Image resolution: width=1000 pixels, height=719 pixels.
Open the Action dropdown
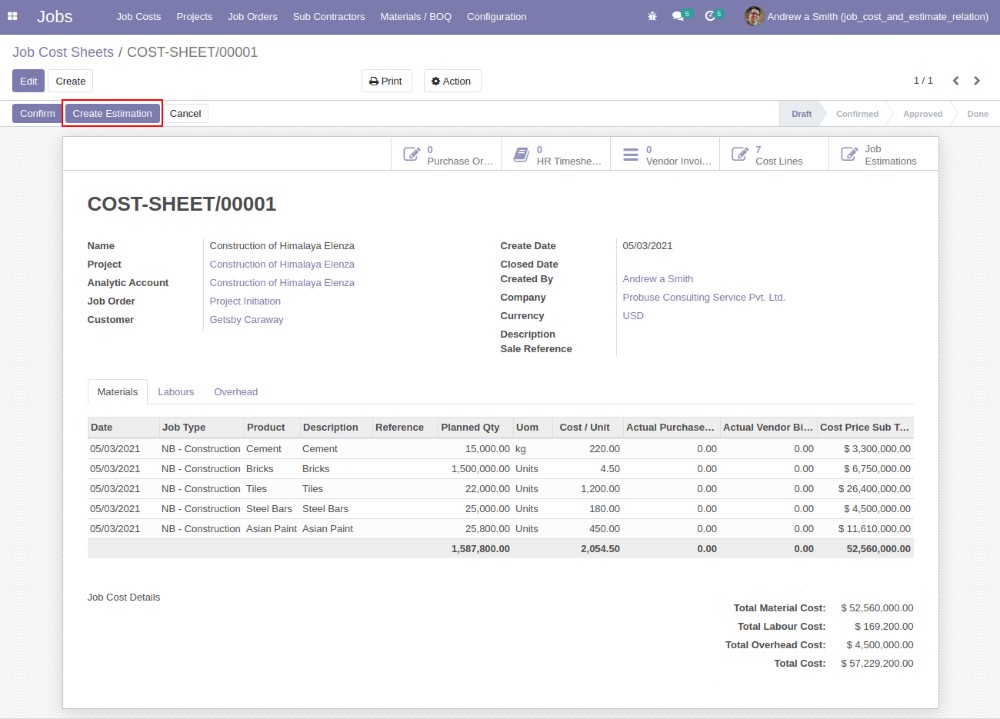[x=452, y=81]
